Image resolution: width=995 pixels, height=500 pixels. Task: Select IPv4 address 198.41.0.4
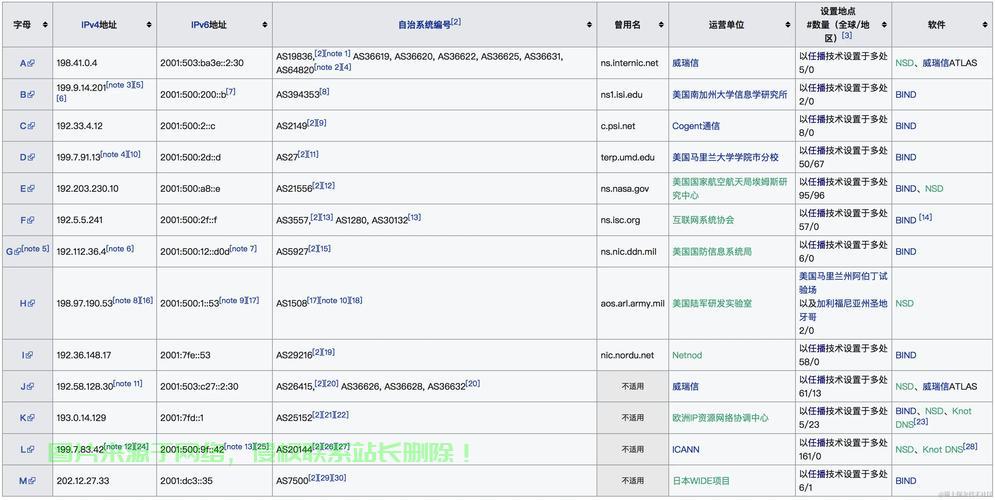(x=77, y=63)
